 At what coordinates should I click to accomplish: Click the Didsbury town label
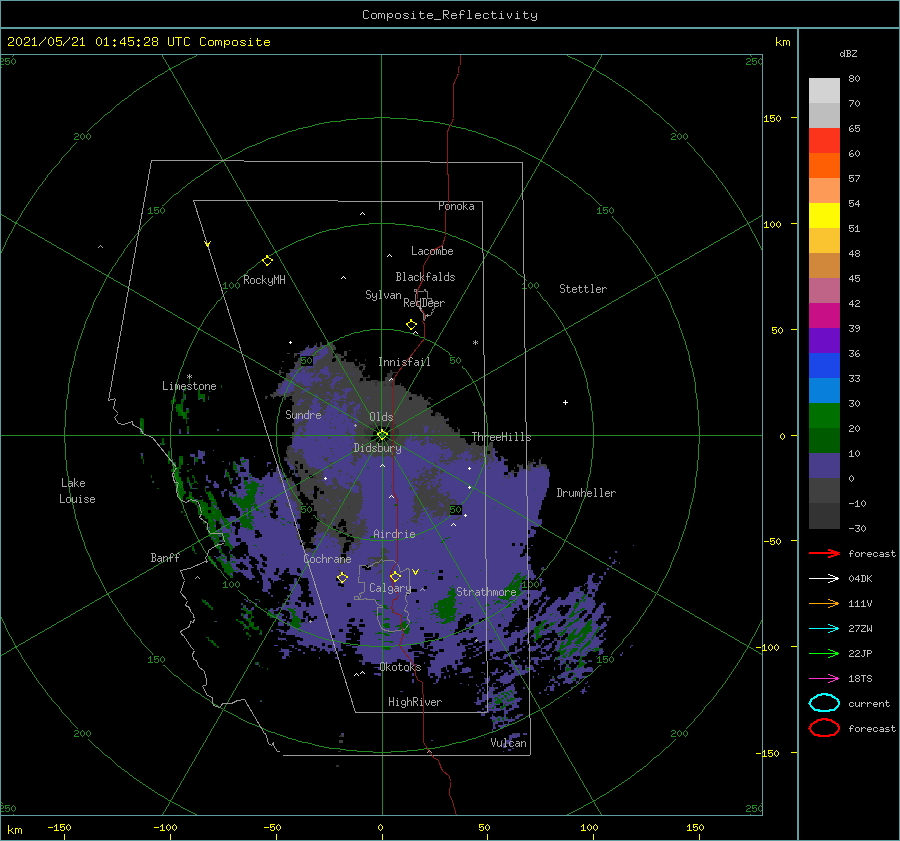click(x=378, y=448)
